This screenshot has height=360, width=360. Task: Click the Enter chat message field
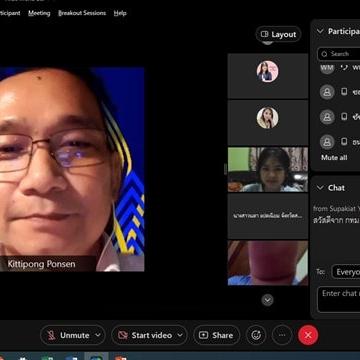pyautogui.click(x=339, y=299)
